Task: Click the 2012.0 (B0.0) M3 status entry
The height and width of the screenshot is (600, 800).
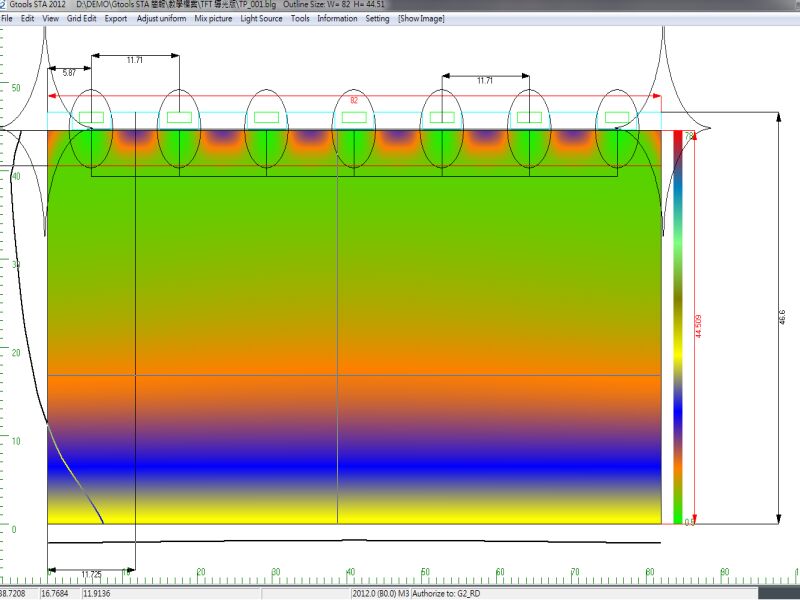Action: [380, 593]
